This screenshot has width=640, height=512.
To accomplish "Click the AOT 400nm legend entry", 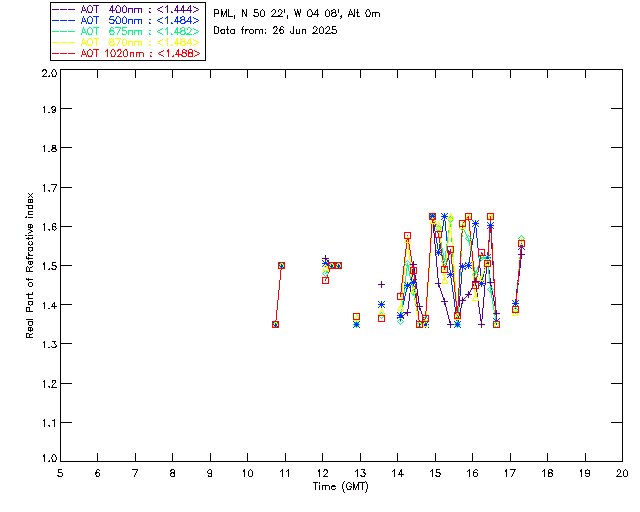I will [x=139, y=9].
